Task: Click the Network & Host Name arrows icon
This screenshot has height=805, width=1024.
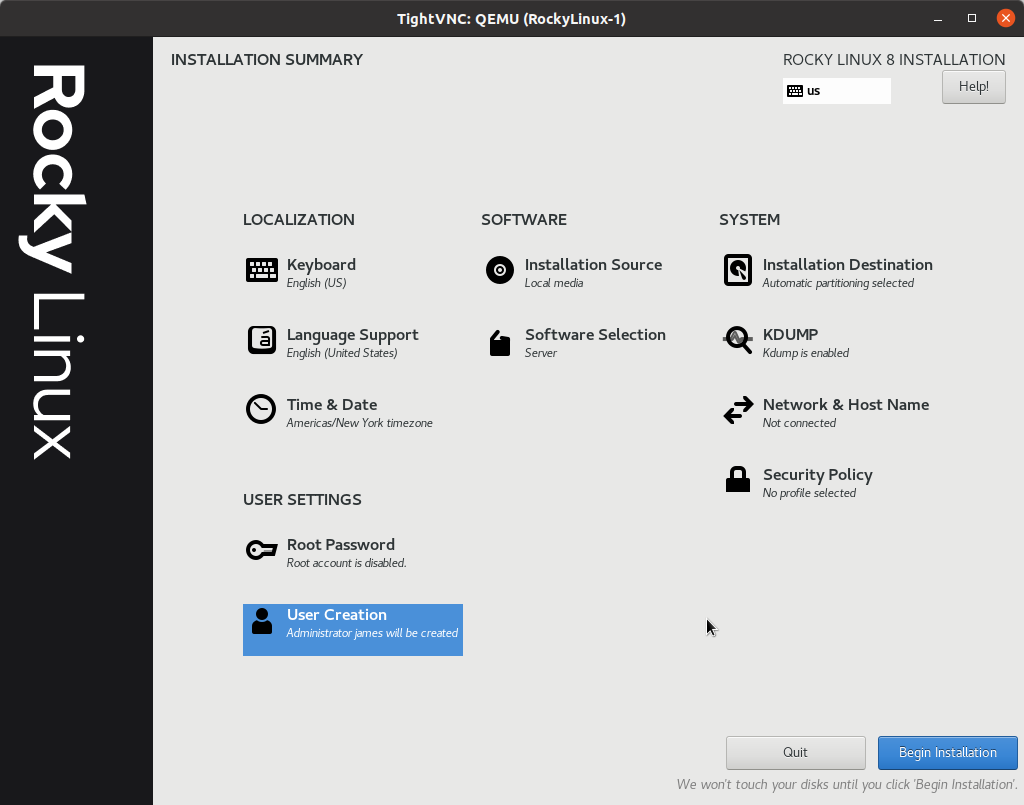Action: (738, 410)
